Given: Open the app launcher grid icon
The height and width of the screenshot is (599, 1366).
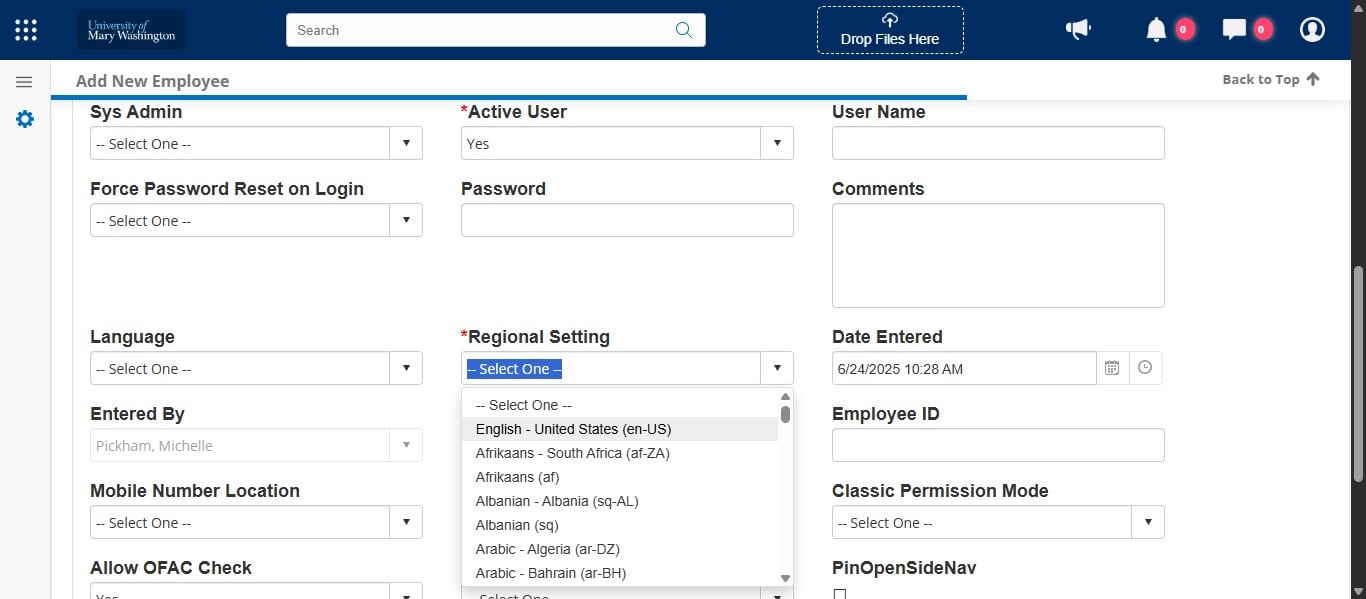Looking at the screenshot, I should (x=26, y=30).
